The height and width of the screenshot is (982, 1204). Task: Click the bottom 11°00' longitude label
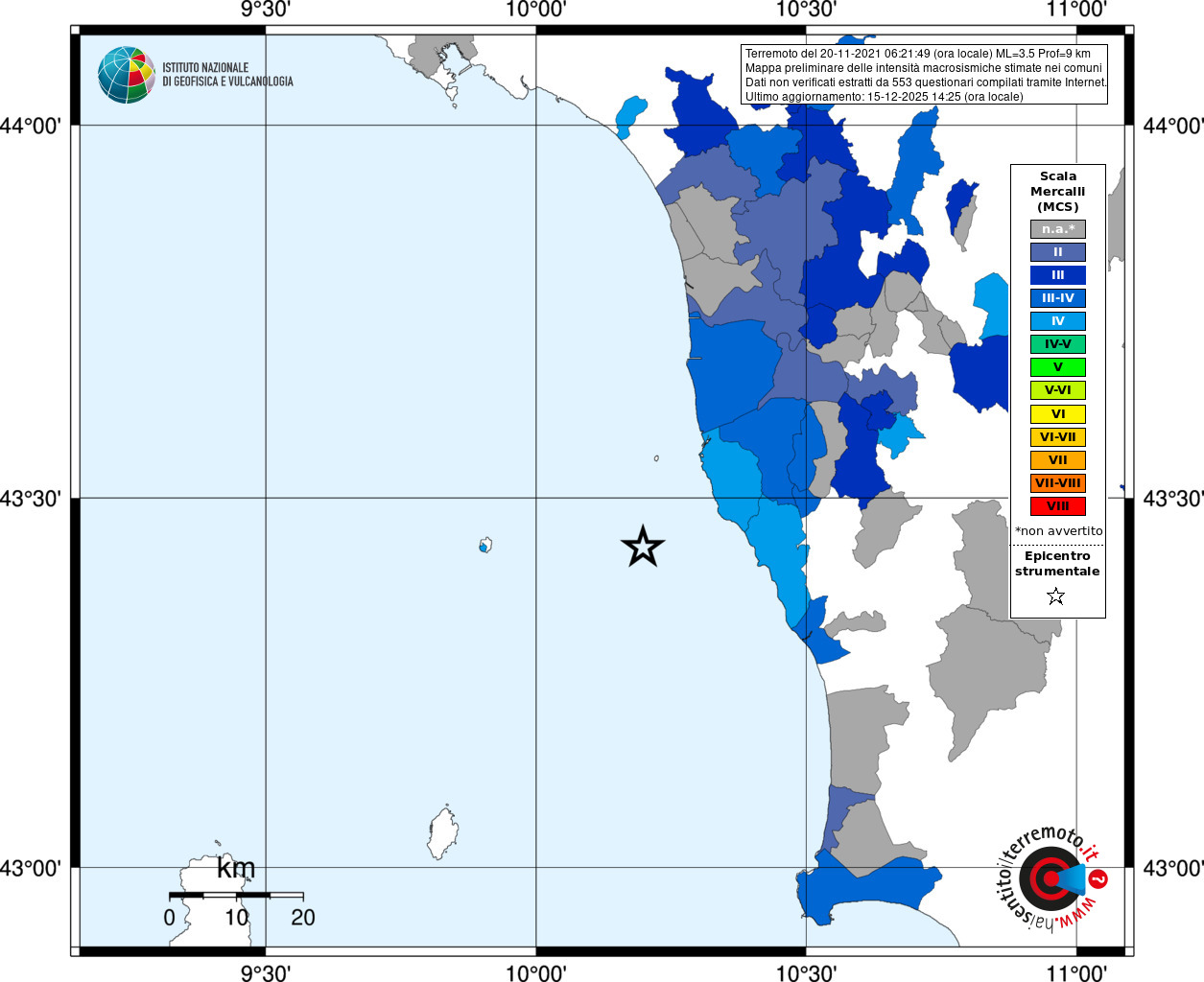point(1076,972)
